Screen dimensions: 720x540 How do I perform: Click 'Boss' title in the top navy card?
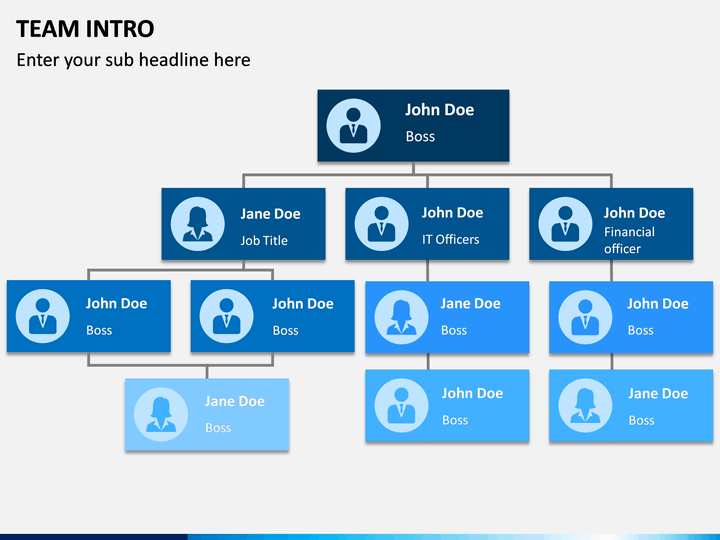pos(420,136)
